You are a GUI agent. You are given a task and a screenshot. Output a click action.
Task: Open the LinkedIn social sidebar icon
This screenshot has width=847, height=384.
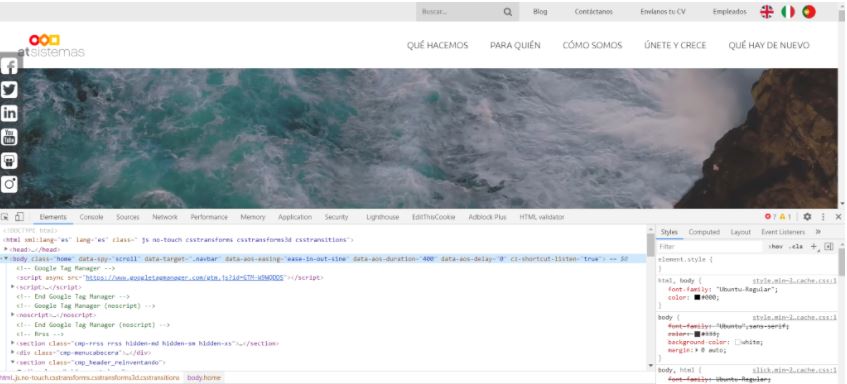9,113
